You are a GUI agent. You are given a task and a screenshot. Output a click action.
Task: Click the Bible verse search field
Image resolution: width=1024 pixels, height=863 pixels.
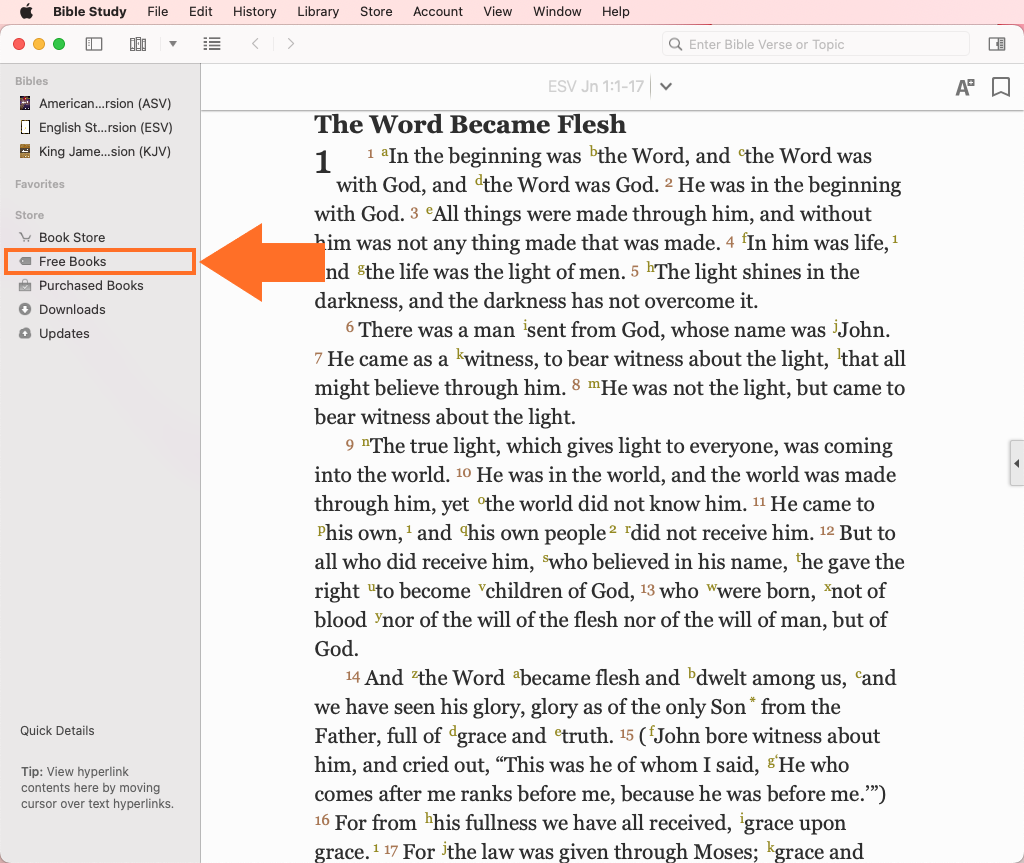pos(815,44)
